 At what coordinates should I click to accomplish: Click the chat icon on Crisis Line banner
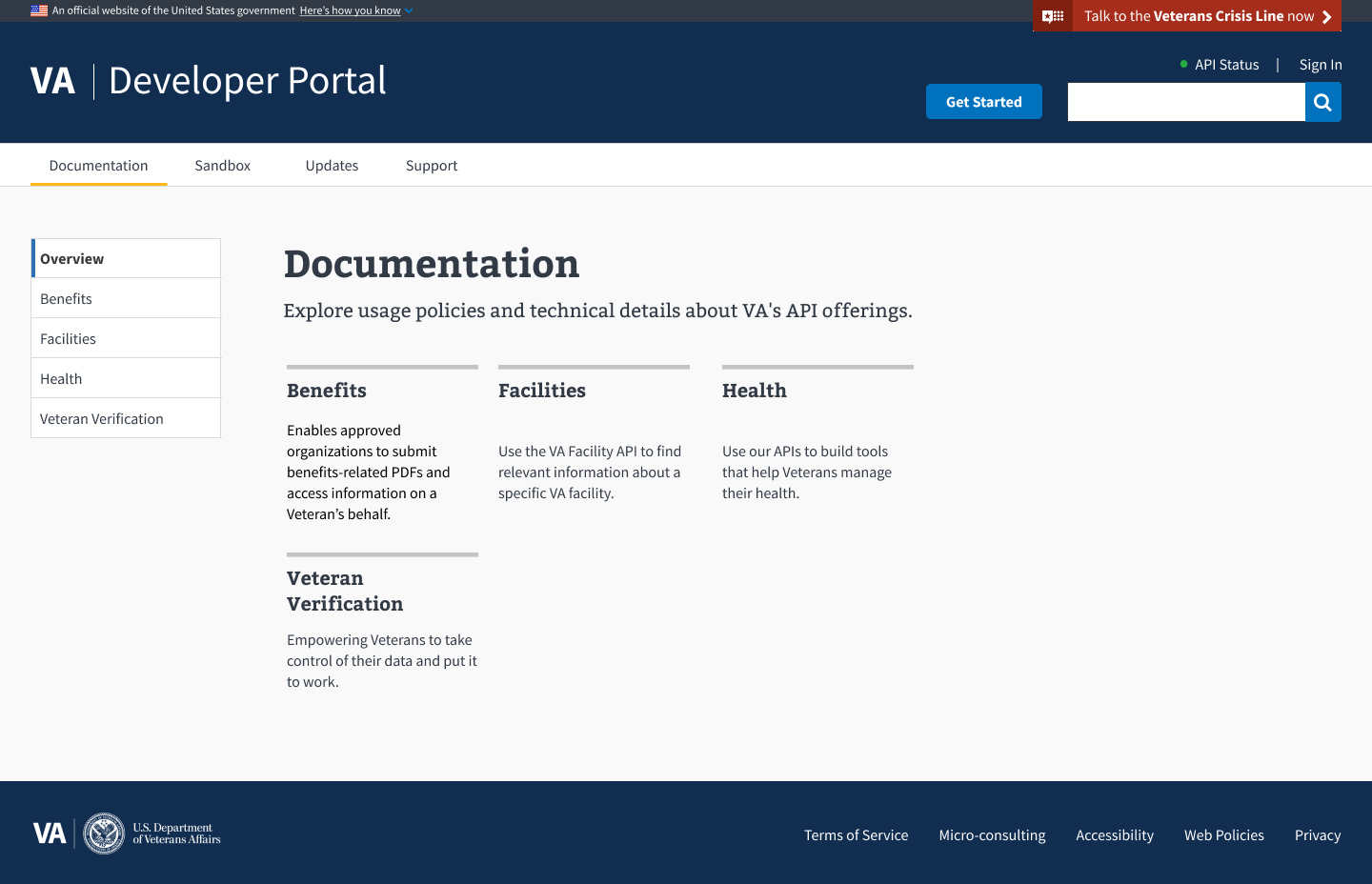pyautogui.click(x=1053, y=16)
